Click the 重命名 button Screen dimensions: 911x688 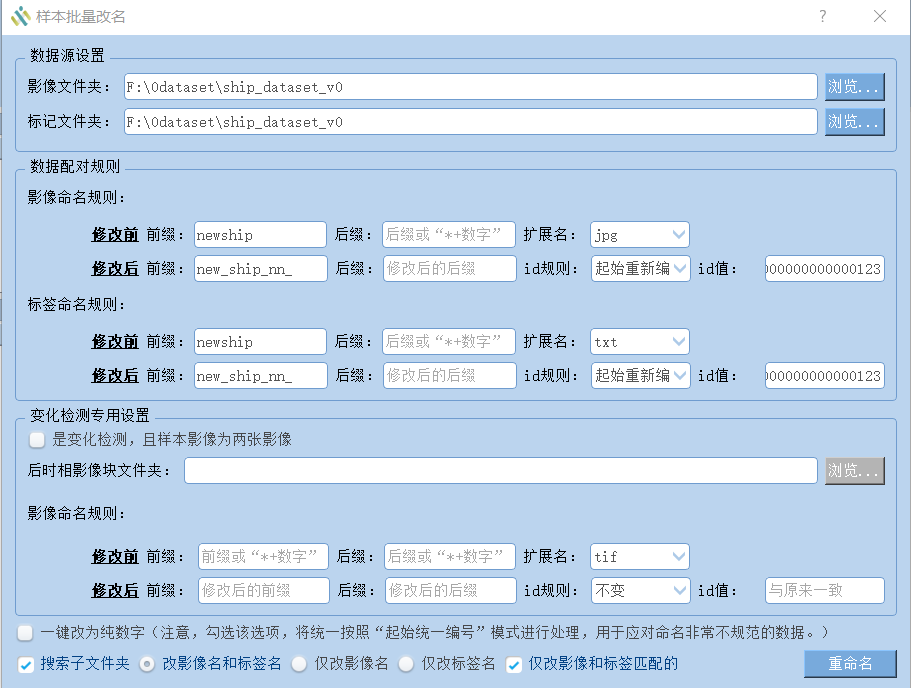pos(851,663)
